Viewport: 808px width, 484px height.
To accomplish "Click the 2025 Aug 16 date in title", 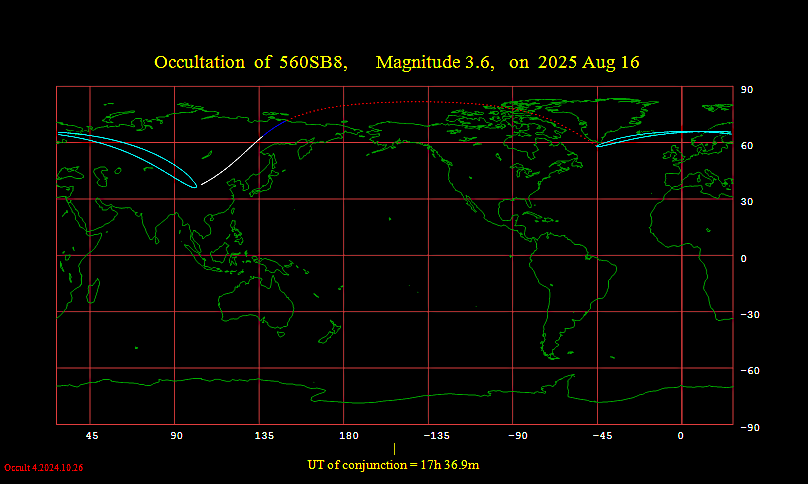I will pyautogui.click(x=589, y=62).
